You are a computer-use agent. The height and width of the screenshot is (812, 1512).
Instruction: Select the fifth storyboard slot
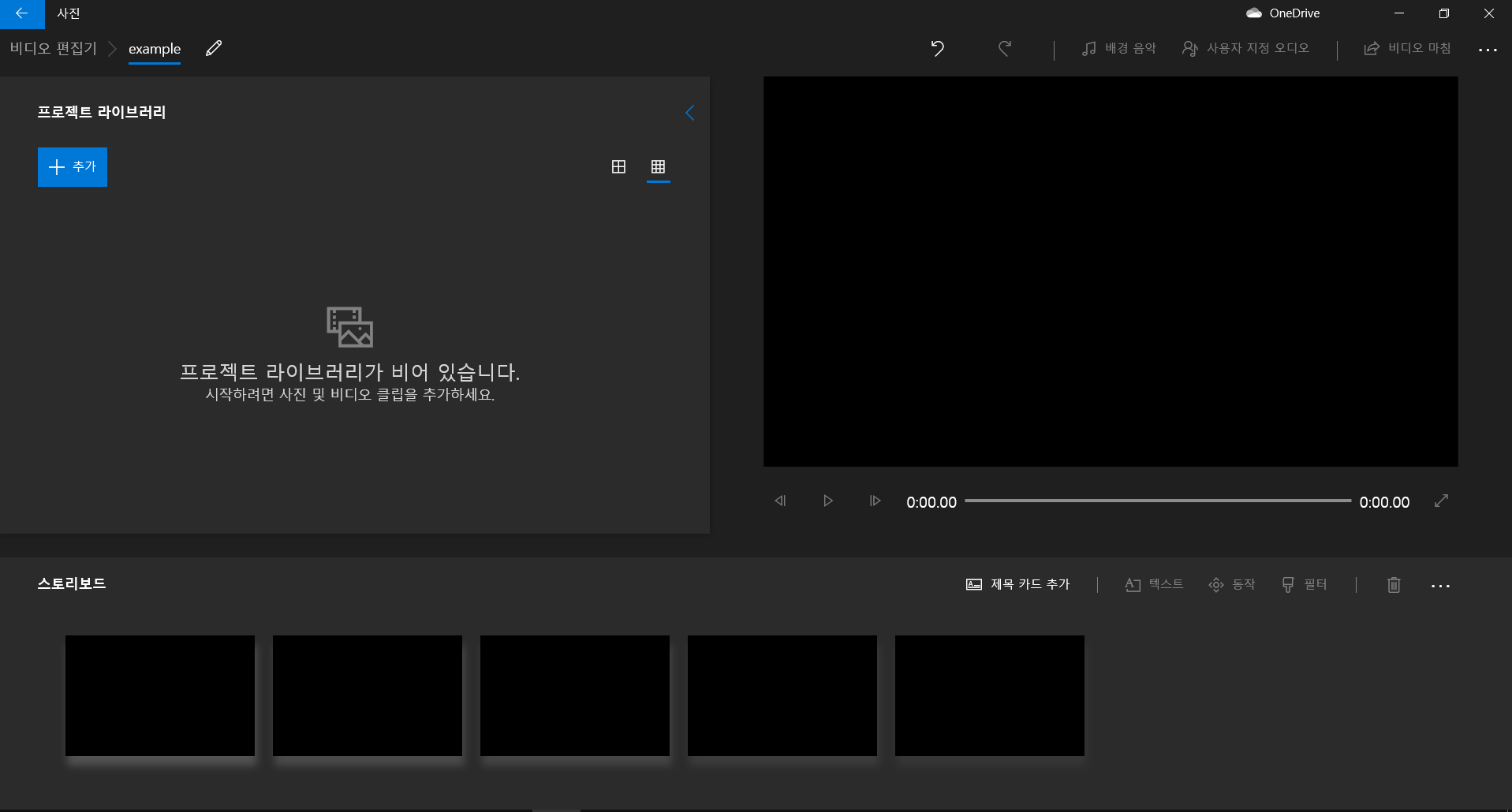pyautogui.click(x=990, y=696)
